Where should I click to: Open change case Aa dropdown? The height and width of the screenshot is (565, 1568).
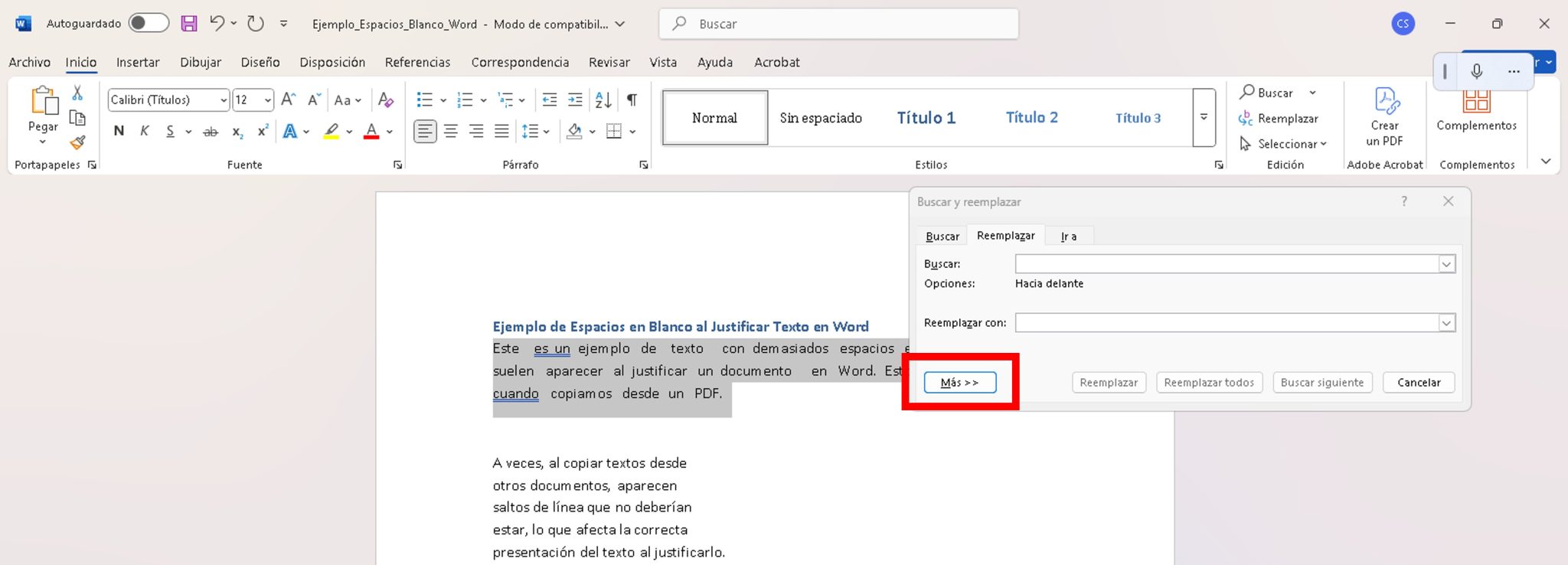[x=348, y=100]
